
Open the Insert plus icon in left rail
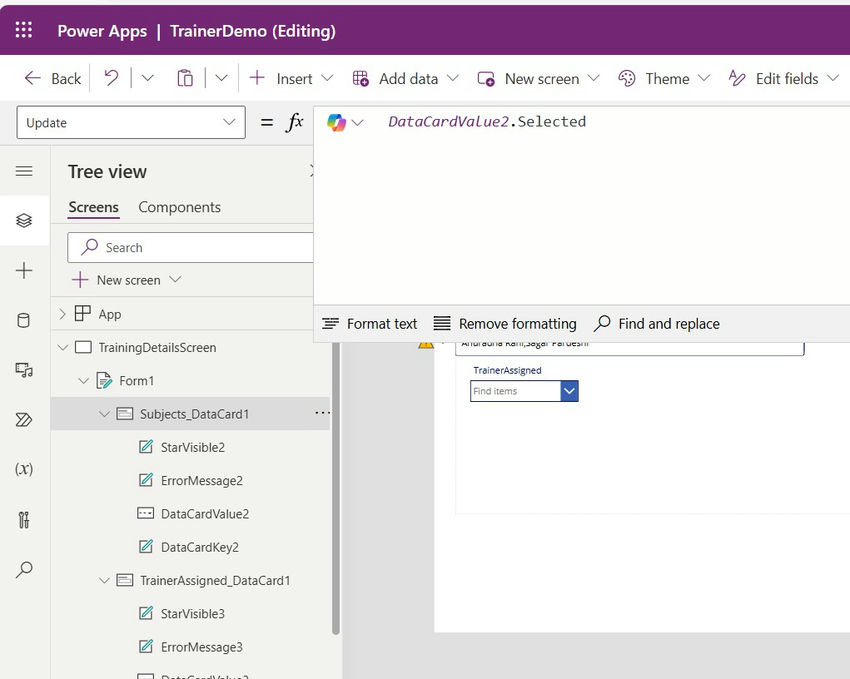coord(24,271)
